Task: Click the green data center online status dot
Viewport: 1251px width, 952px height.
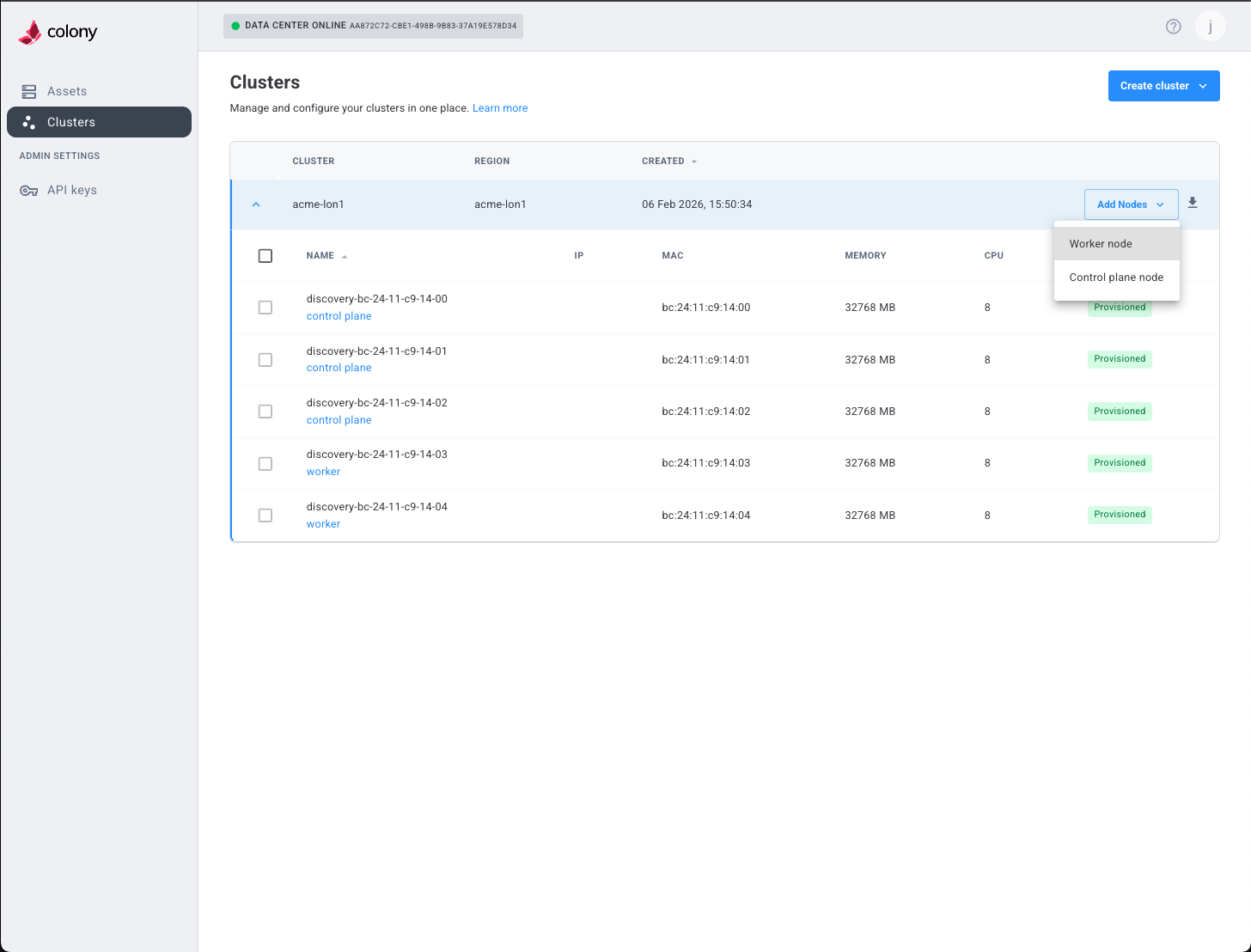Action: click(235, 26)
